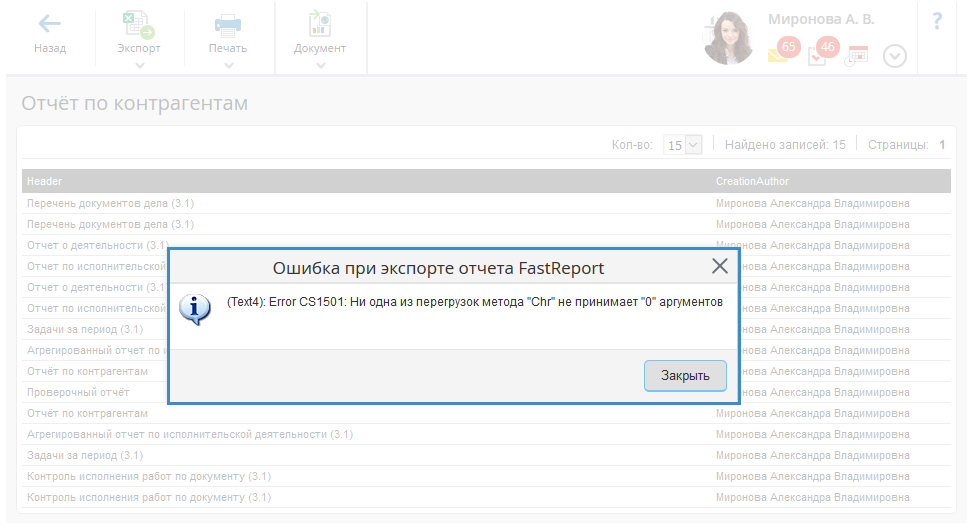970x526 pixels.
Task: Click dialog title 'Ошибка при экспорте отчета FastReport'
Action: [x=438, y=268]
